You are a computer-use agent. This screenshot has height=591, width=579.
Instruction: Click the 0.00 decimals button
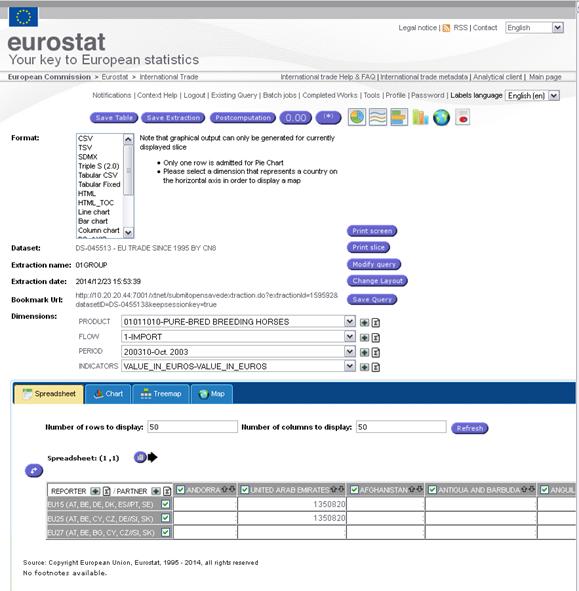coord(296,118)
